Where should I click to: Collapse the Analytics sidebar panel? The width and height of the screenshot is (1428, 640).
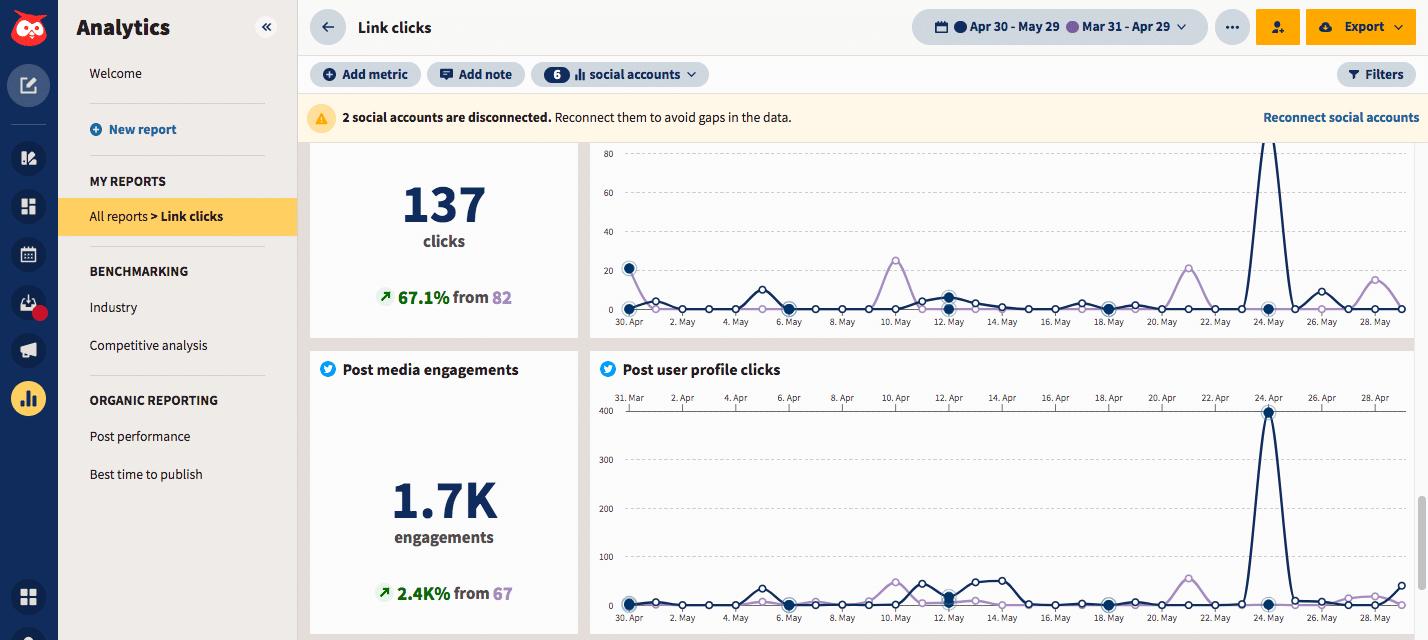click(x=266, y=28)
